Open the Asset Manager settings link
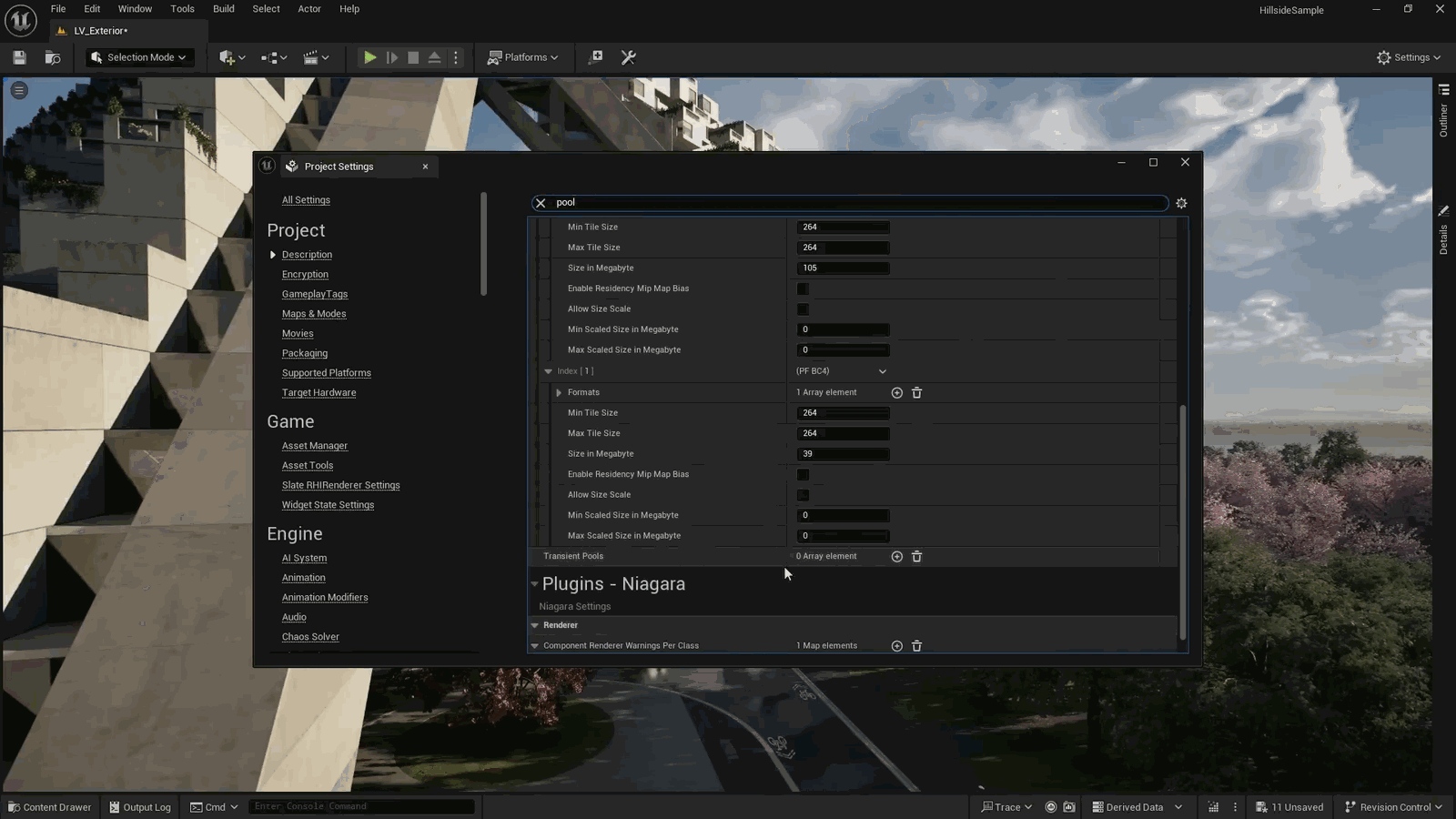1456x819 pixels. [315, 446]
